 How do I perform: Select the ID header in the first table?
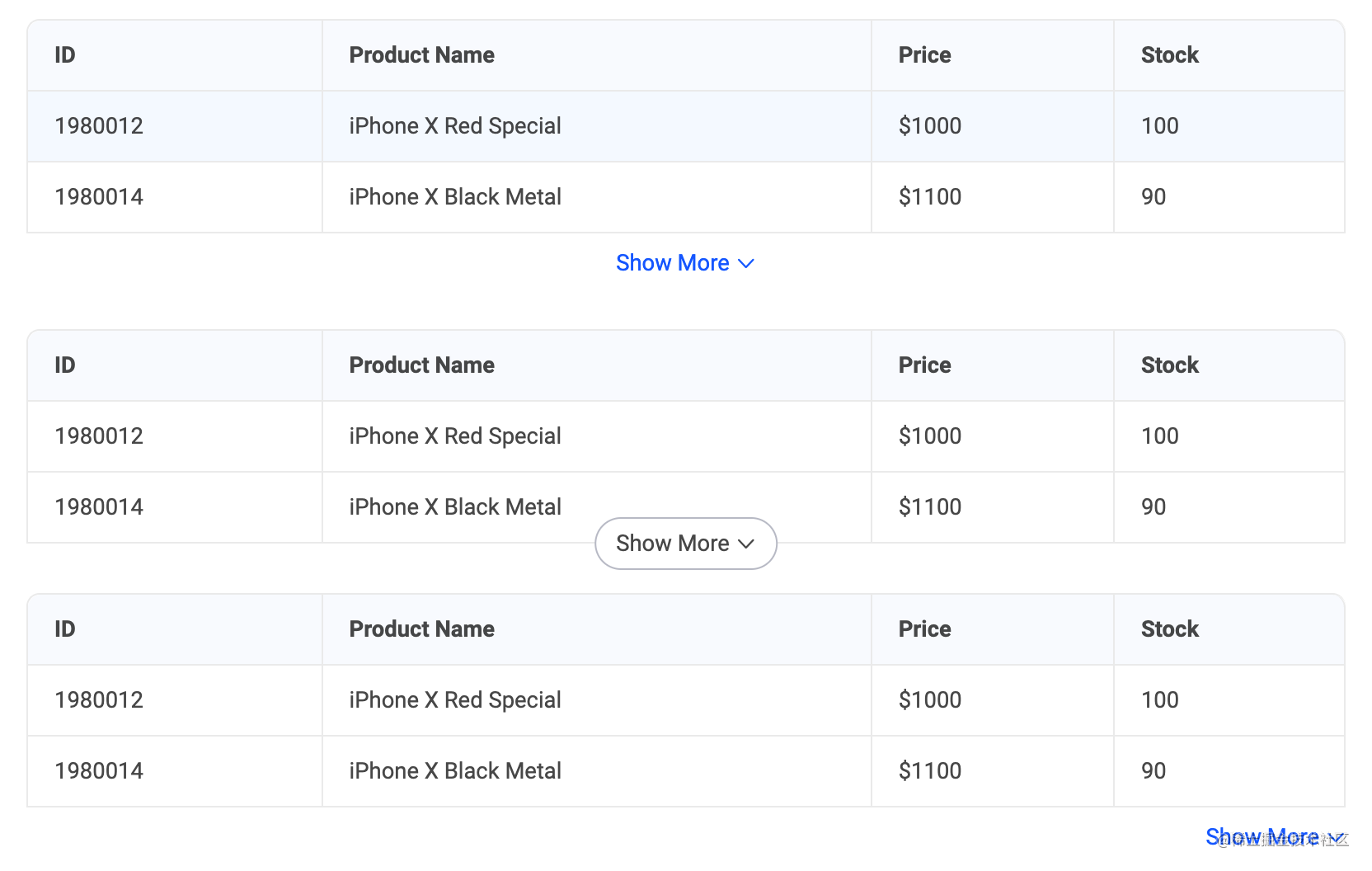(x=65, y=55)
